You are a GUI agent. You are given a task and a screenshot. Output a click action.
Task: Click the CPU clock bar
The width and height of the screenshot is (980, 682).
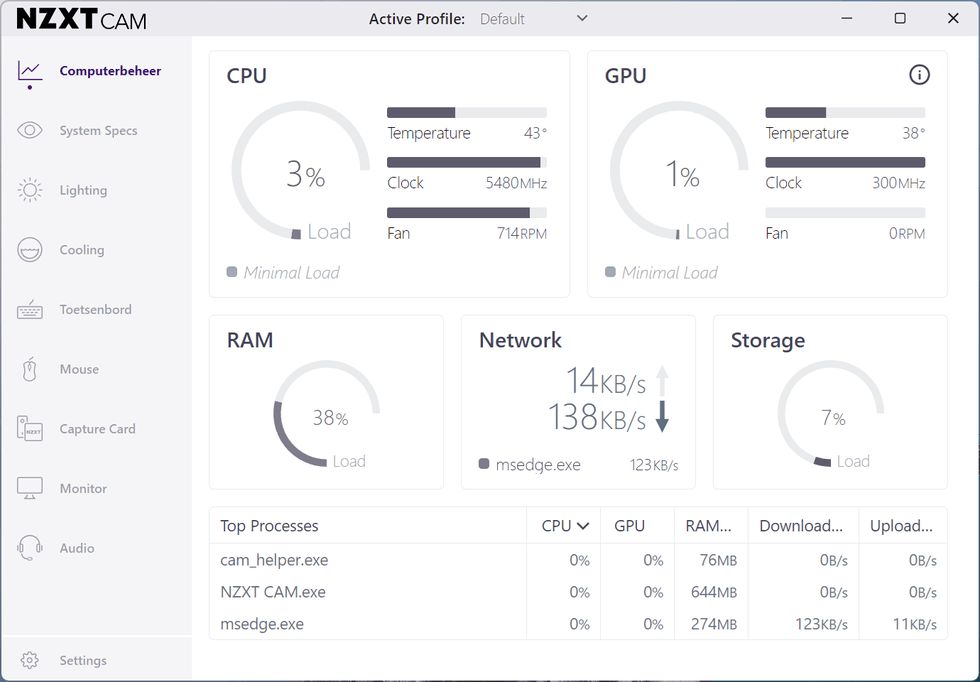(467, 163)
